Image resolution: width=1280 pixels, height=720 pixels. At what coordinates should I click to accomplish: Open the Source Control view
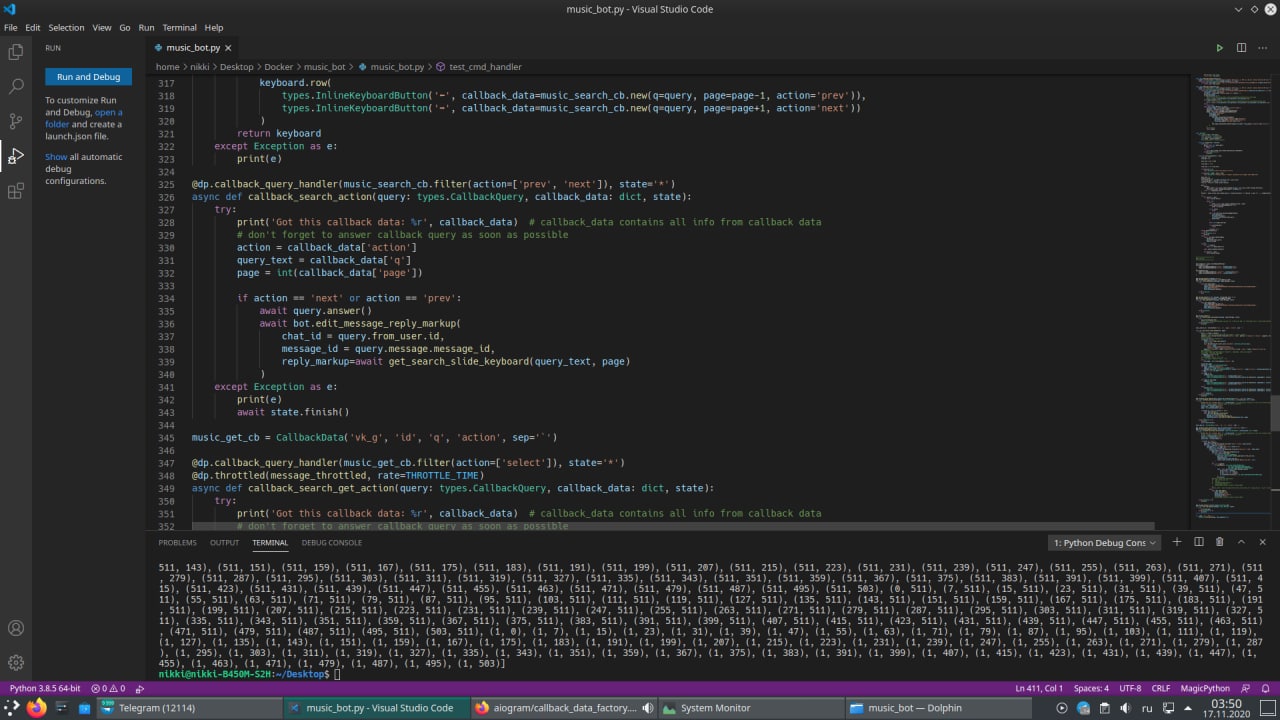click(x=16, y=121)
